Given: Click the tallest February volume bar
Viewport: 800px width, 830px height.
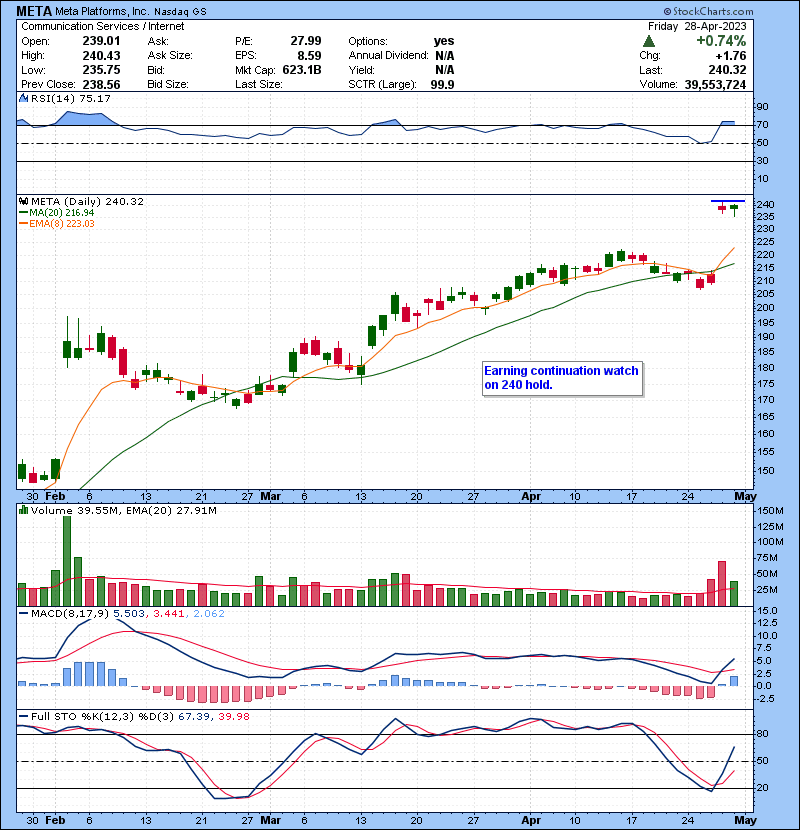Looking at the screenshot, I should [x=67, y=561].
